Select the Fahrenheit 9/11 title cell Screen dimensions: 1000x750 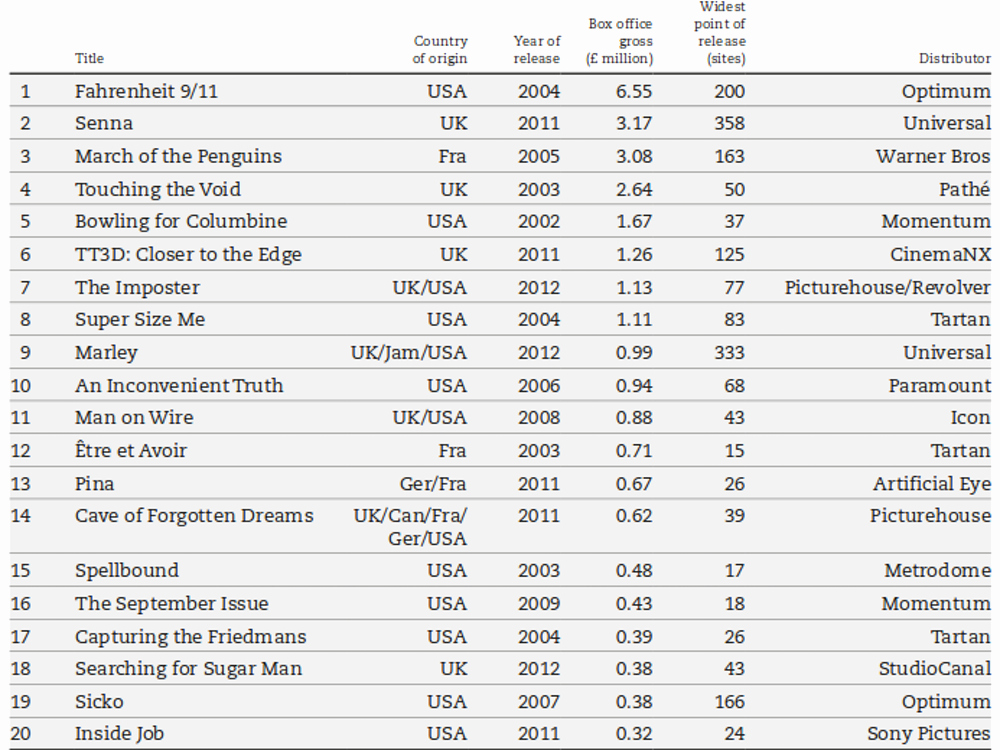(x=146, y=91)
